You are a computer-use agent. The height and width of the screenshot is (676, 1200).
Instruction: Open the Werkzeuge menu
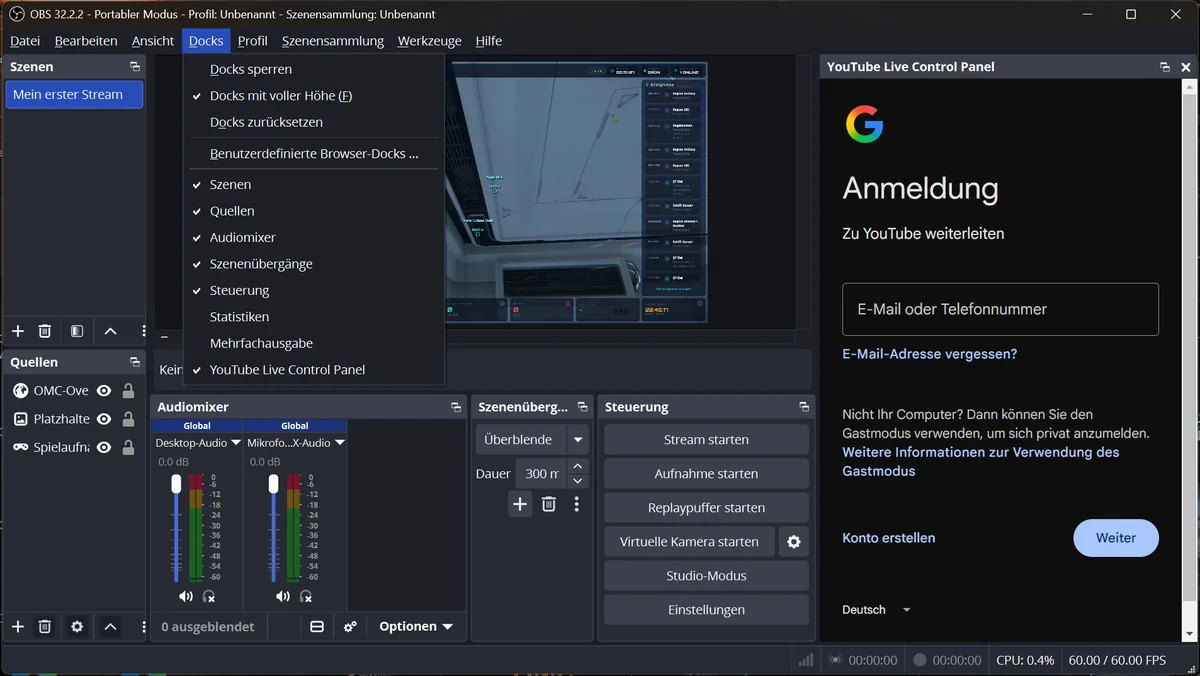430,41
